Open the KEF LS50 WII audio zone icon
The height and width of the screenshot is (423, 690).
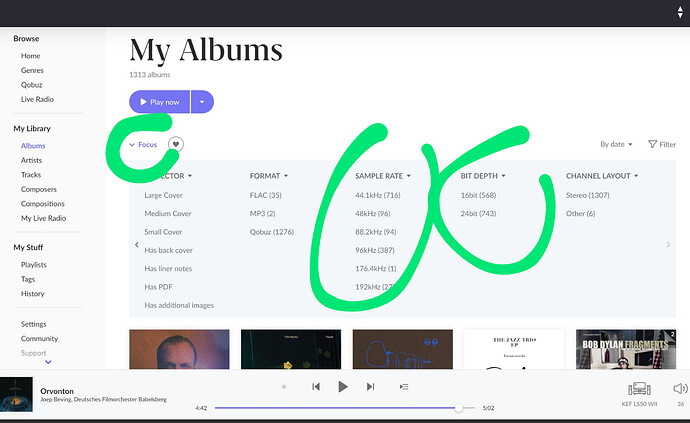tap(639, 389)
